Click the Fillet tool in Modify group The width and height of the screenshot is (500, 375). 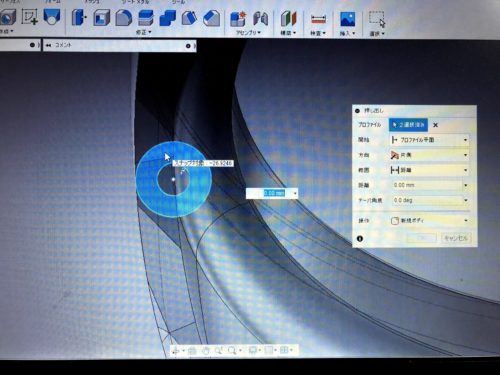124,17
